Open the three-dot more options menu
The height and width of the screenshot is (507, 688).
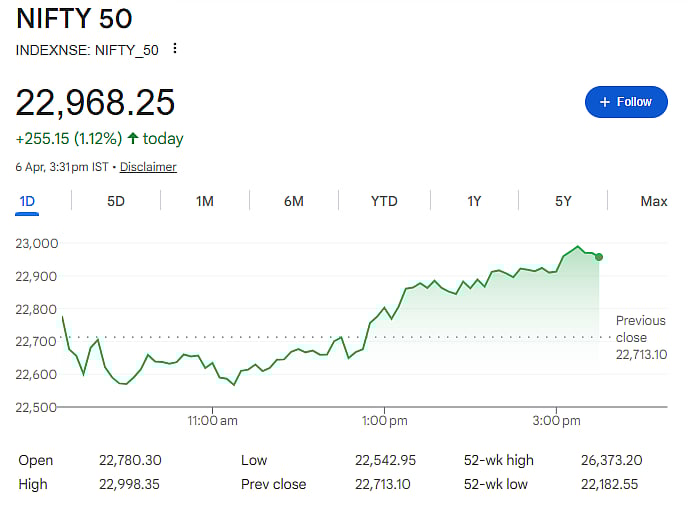(176, 49)
